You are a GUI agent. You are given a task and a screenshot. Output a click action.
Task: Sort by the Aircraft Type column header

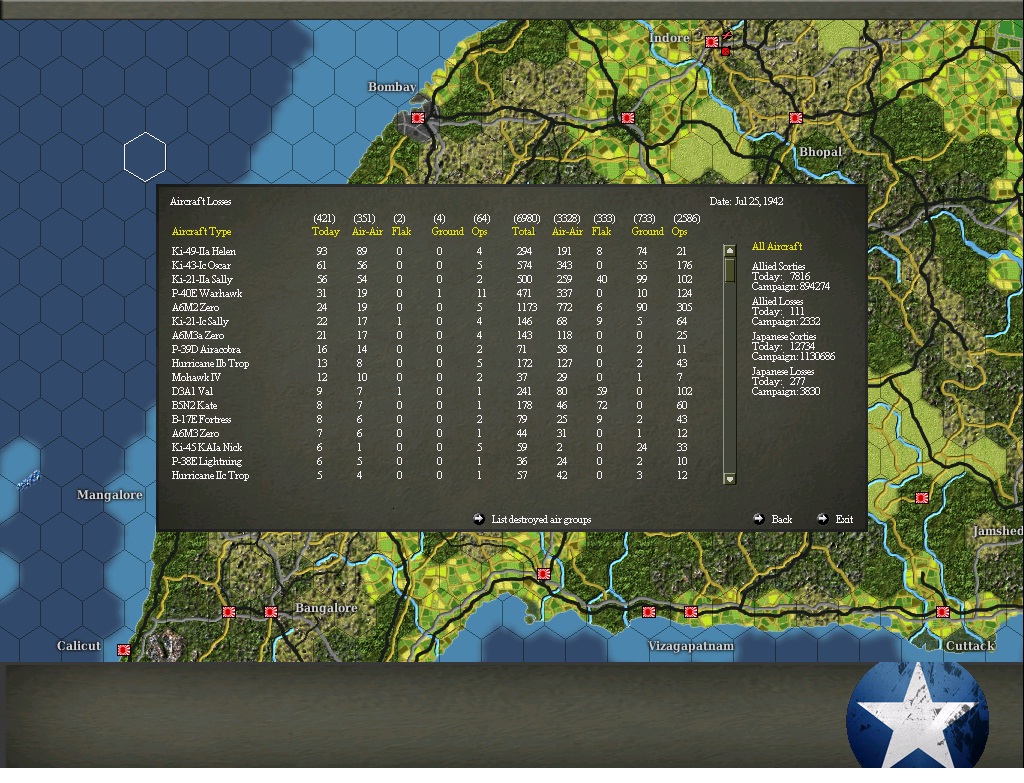[201, 231]
